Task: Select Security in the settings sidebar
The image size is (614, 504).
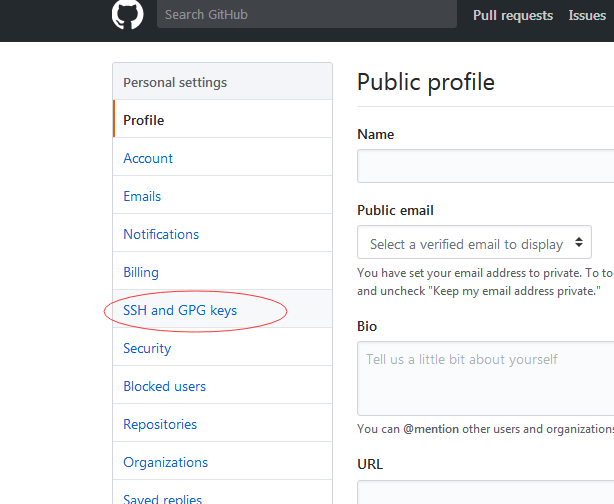Action: (x=147, y=348)
